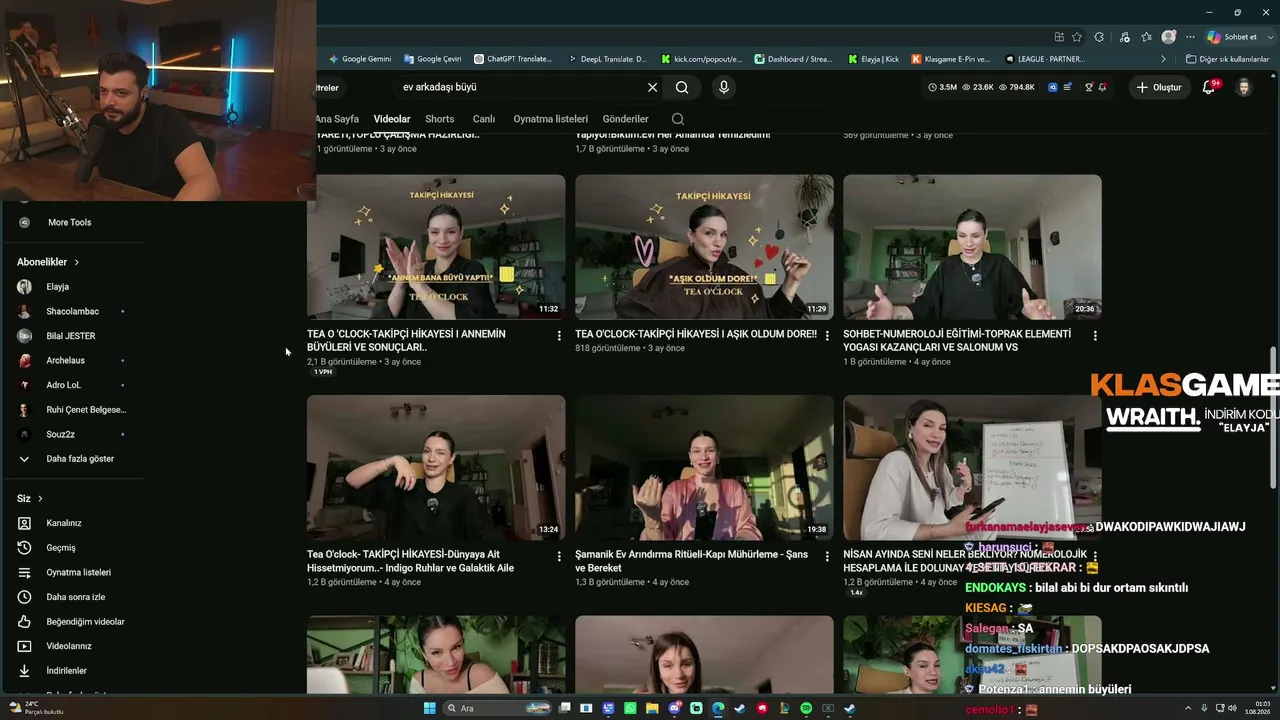This screenshot has height=720, width=1280.
Task: Open ANNEMİN BÜYÜLERİ video thumbnail
Action: point(436,247)
